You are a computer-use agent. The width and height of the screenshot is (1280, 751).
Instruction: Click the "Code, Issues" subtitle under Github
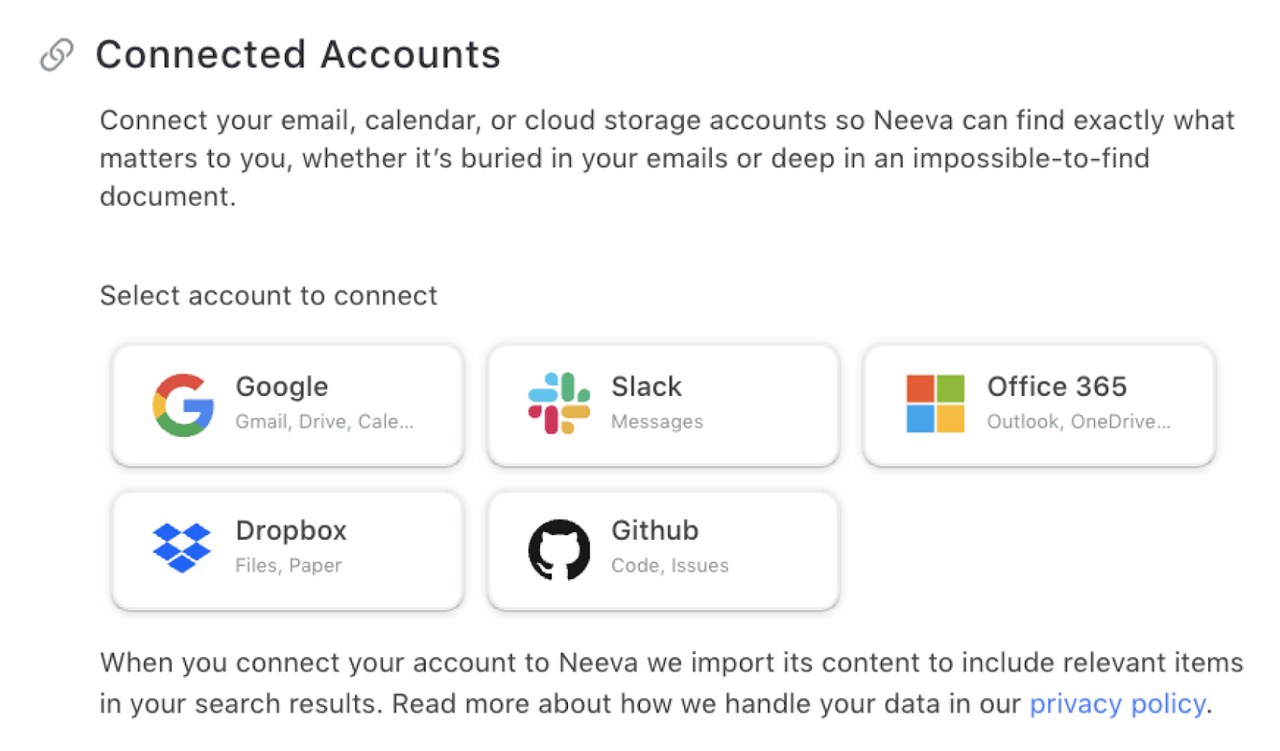[x=670, y=566]
